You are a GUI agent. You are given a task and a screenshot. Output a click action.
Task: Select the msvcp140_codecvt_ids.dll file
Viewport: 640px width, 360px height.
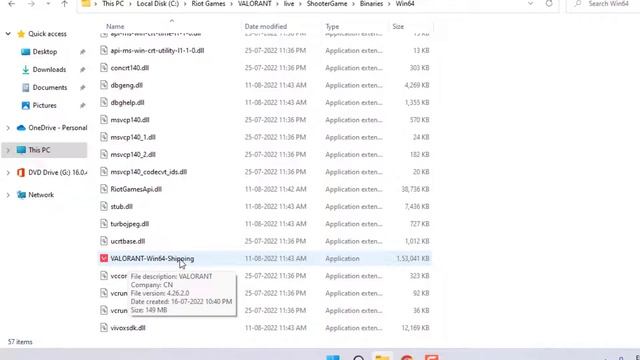[149, 172]
